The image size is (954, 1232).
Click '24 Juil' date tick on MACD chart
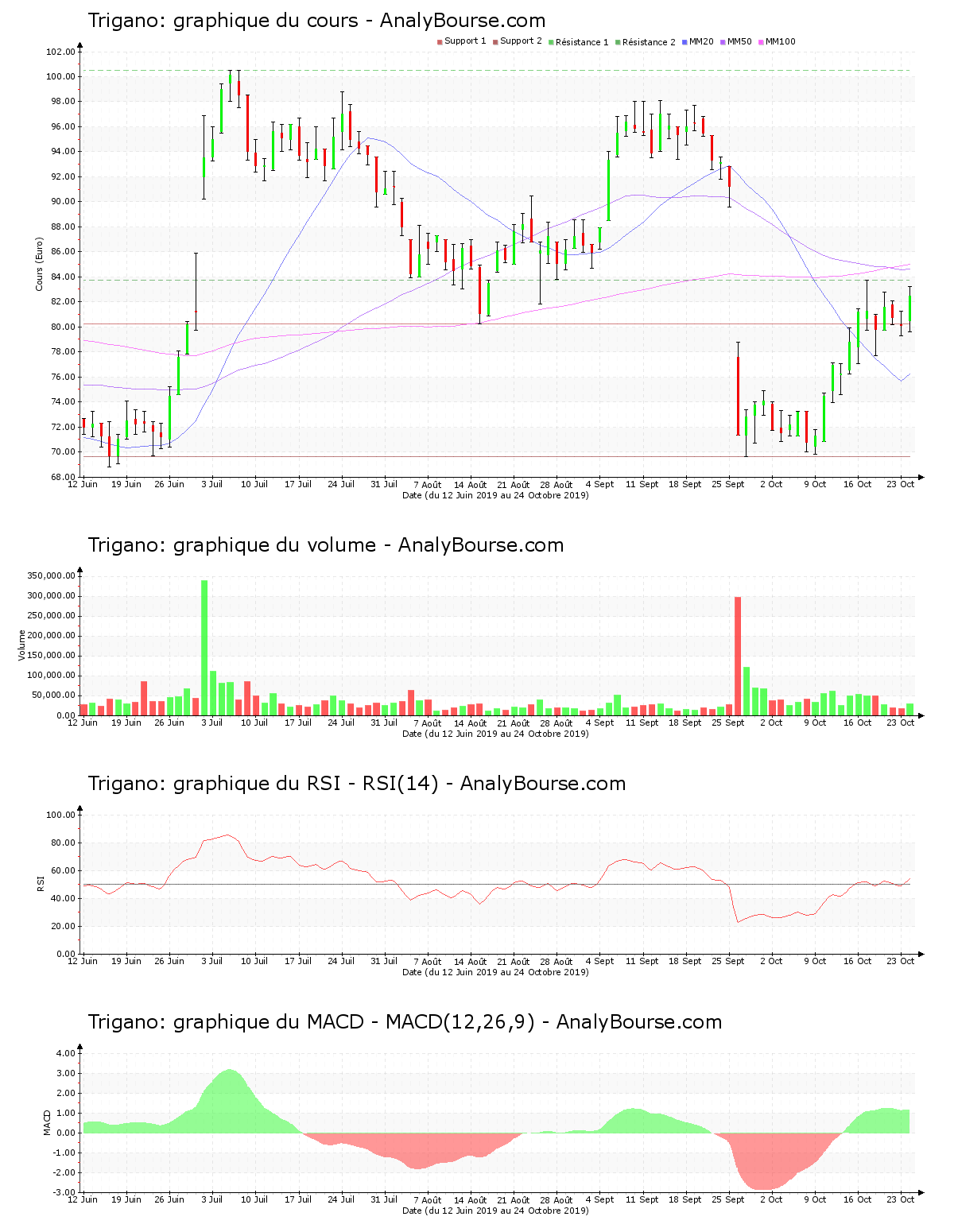[341, 1199]
